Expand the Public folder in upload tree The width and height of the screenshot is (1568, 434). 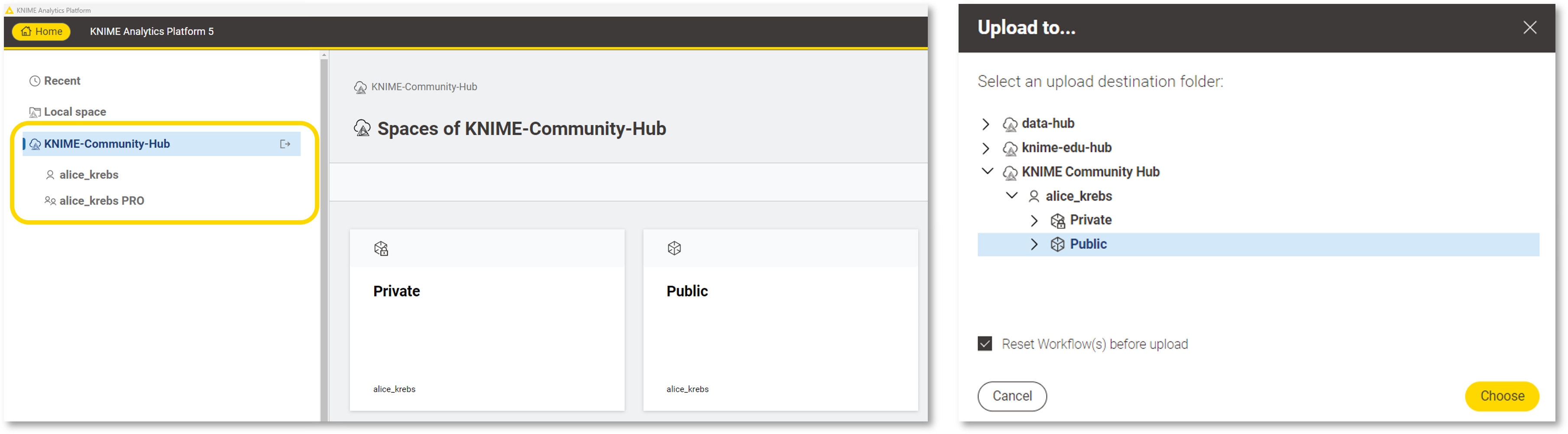[x=1034, y=245]
